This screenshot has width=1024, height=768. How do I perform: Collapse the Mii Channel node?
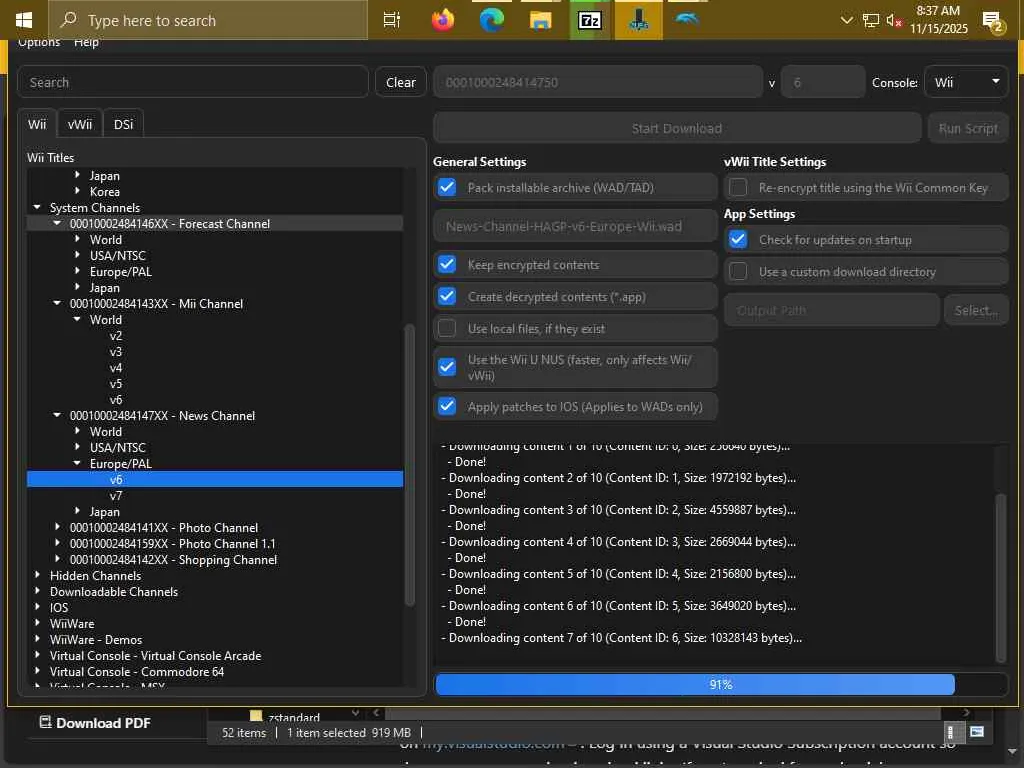click(x=57, y=303)
